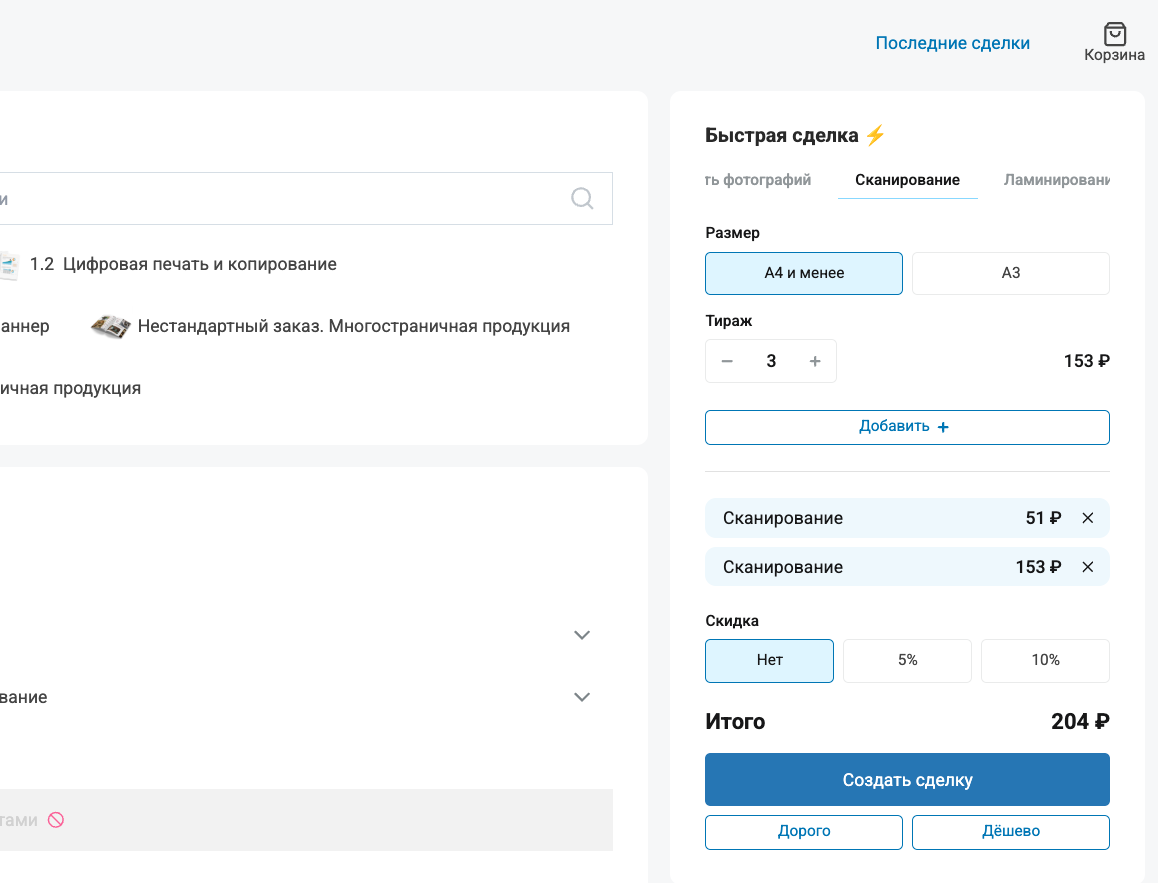Select the A3 size option
Image resolution: width=1158 pixels, height=883 pixels.
click(x=1010, y=273)
